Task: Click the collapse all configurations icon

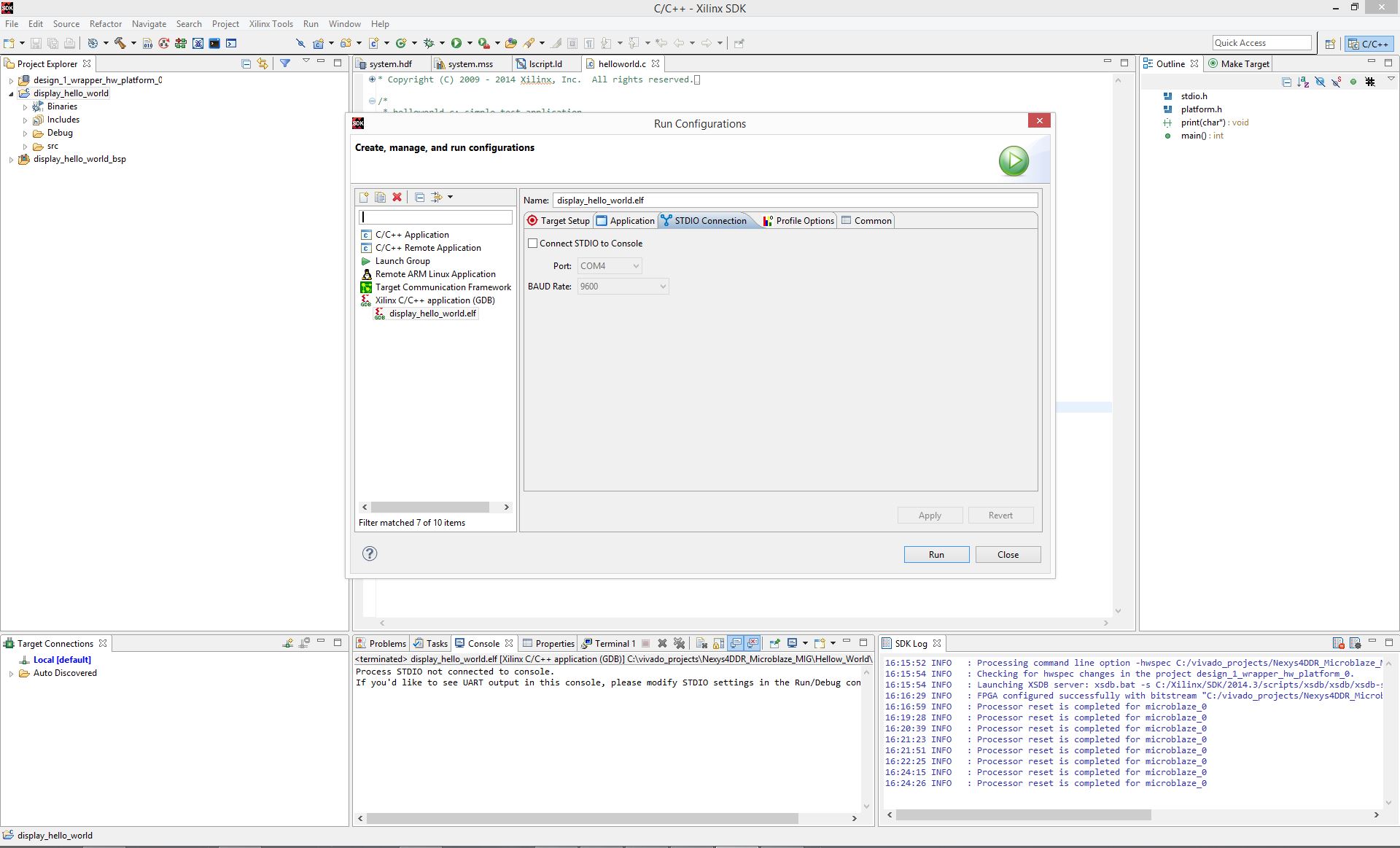Action: point(419,197)
